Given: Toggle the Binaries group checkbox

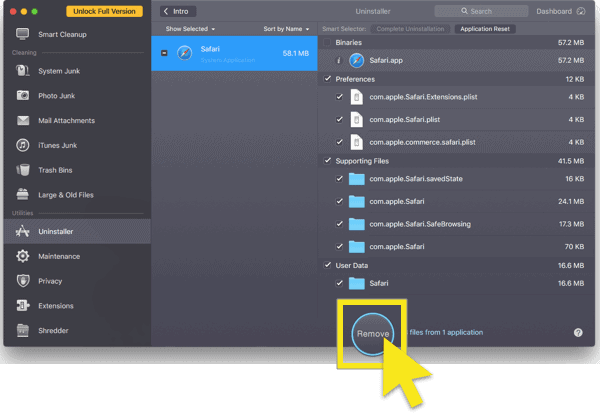Looking at the screenshot, I should tap(327, 42).
